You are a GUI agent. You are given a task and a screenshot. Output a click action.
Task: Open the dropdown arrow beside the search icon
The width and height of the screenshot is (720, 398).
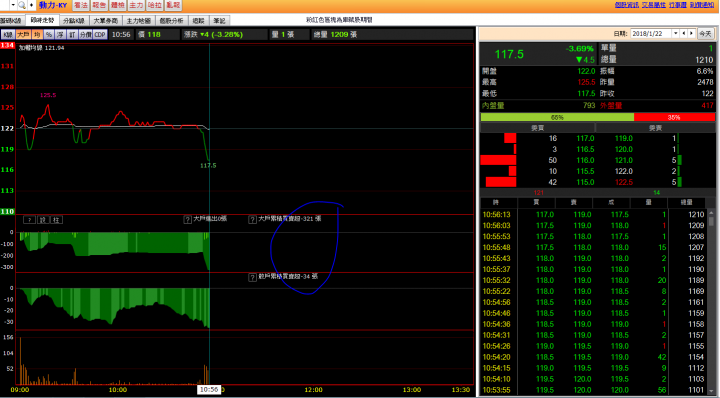[x=13, y=5]
